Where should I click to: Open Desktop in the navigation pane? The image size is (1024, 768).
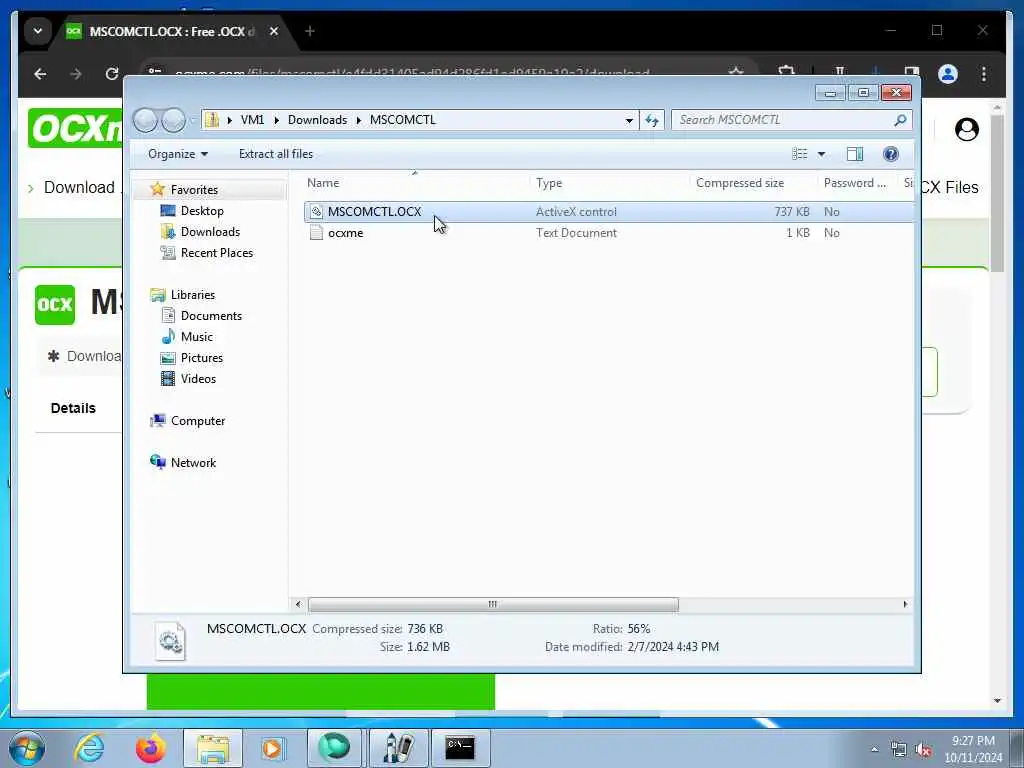202,211
